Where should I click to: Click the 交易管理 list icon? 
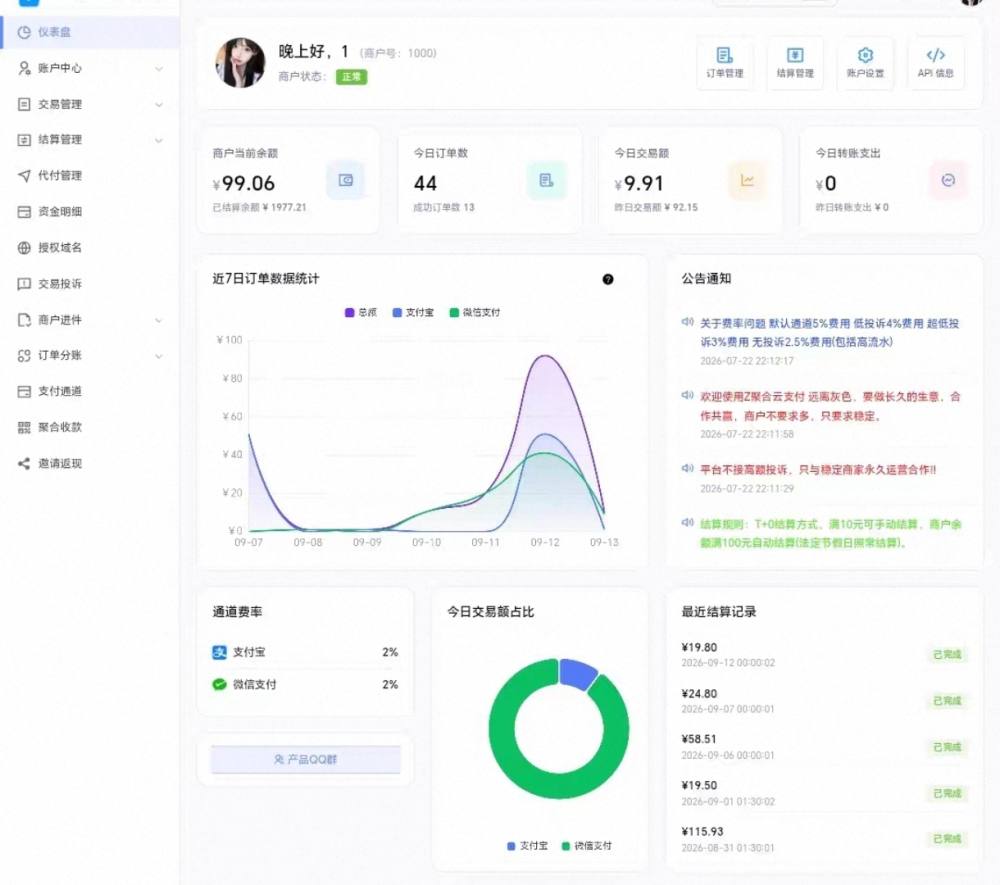tap(24, 105)
